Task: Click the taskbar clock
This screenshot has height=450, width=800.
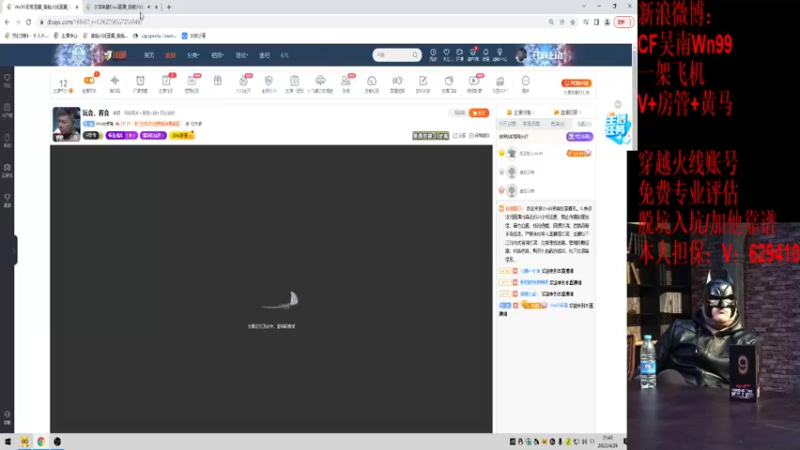Action: (x=608, y=441)
